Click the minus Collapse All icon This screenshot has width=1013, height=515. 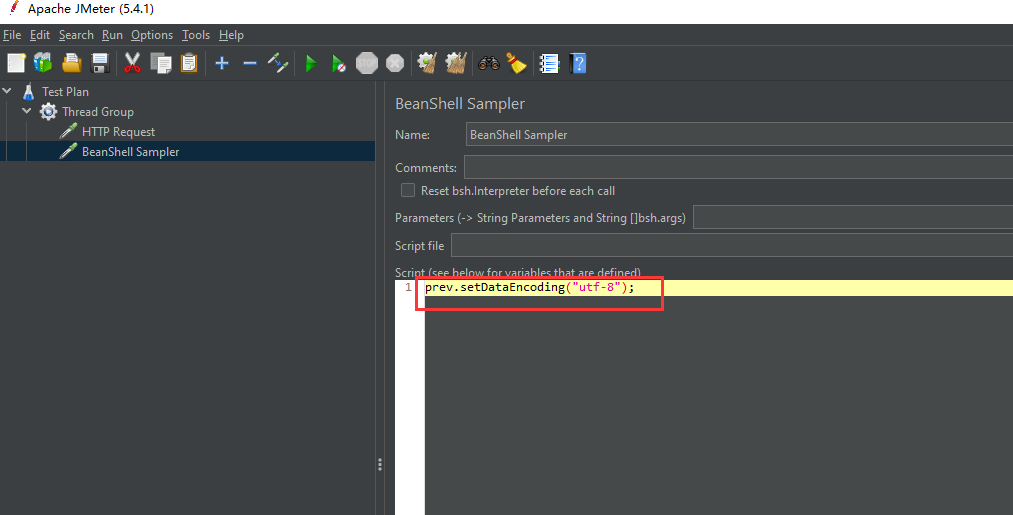click(x=249, y=63)
